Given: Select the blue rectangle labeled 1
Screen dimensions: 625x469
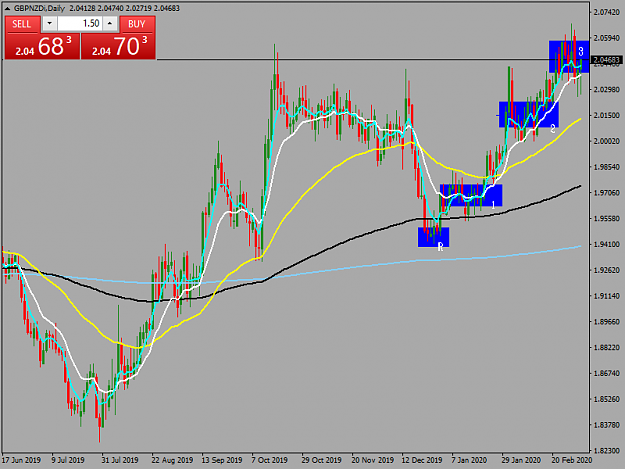Looking at the screenshot, I should (x=471, y=195).
